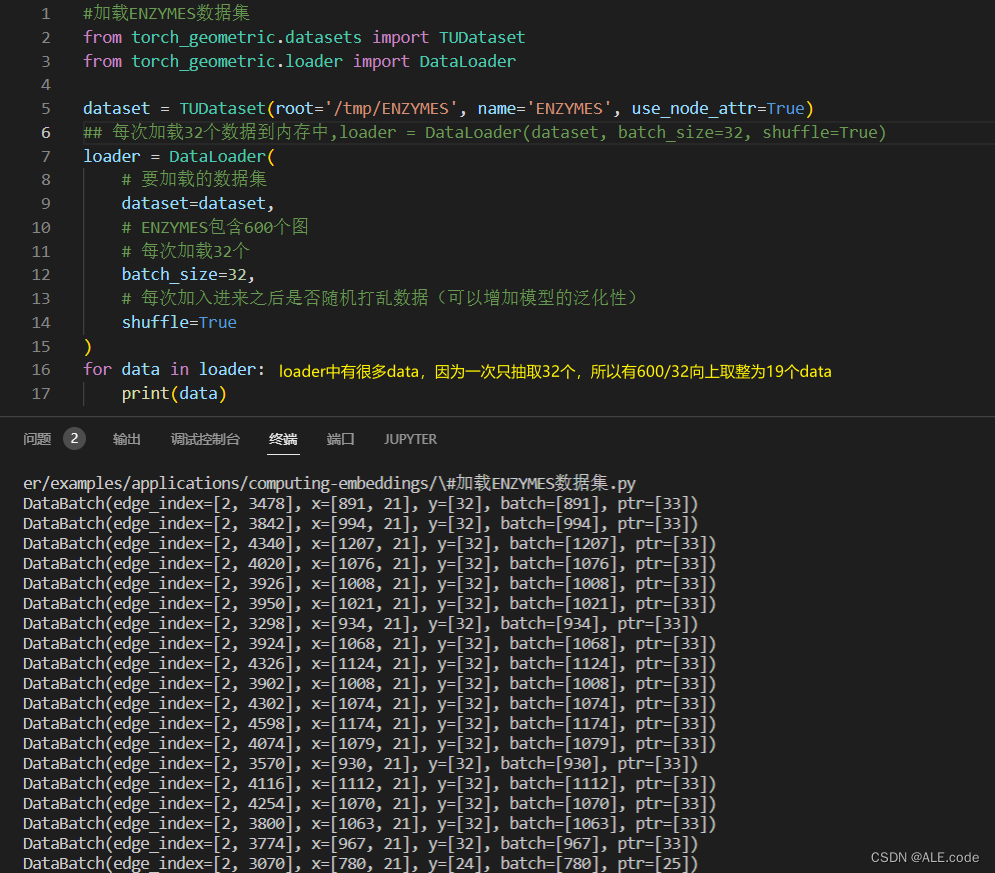Click line number 1 in the gutter

pos(46,13)
